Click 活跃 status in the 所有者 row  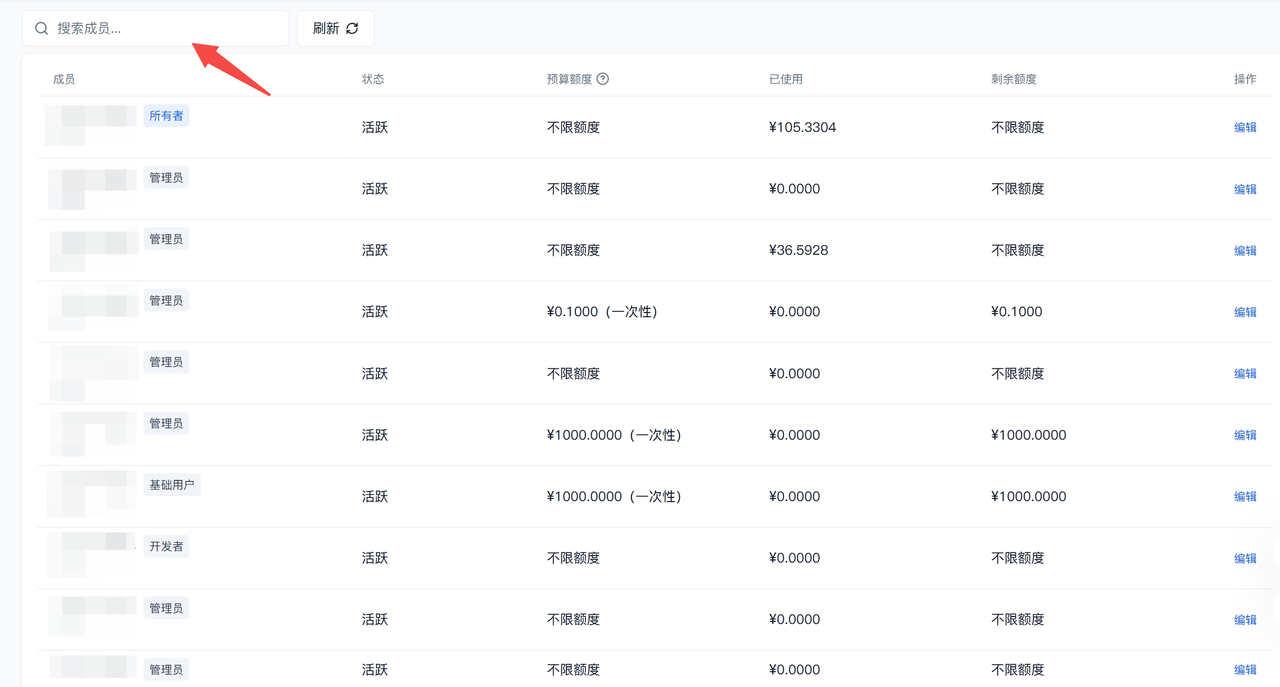click(x=375, y=127)
